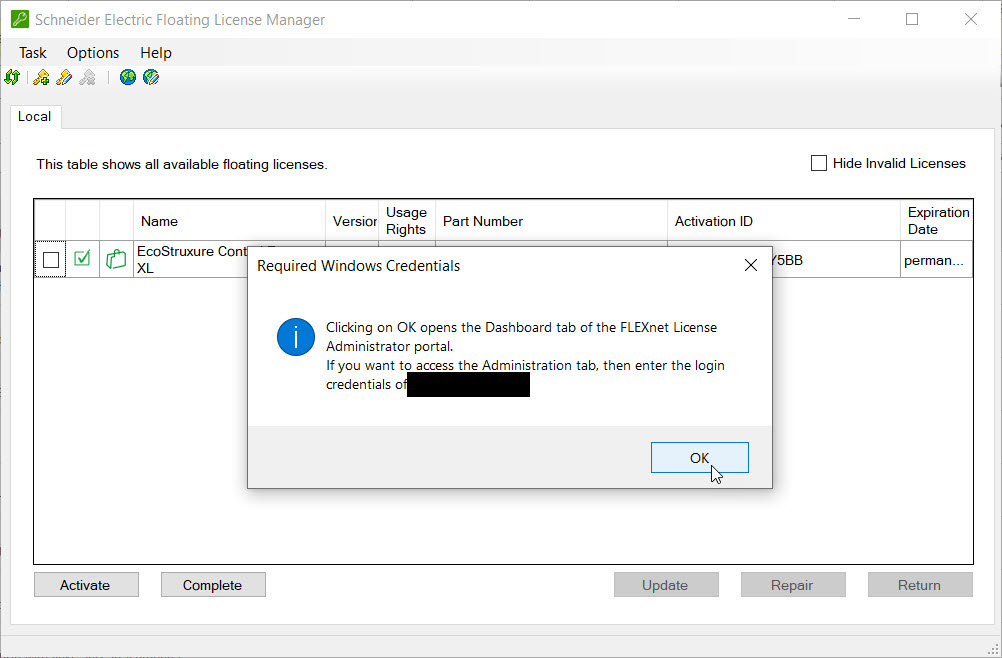Click the green key application icon in title bar

click(x=20, y=19)
